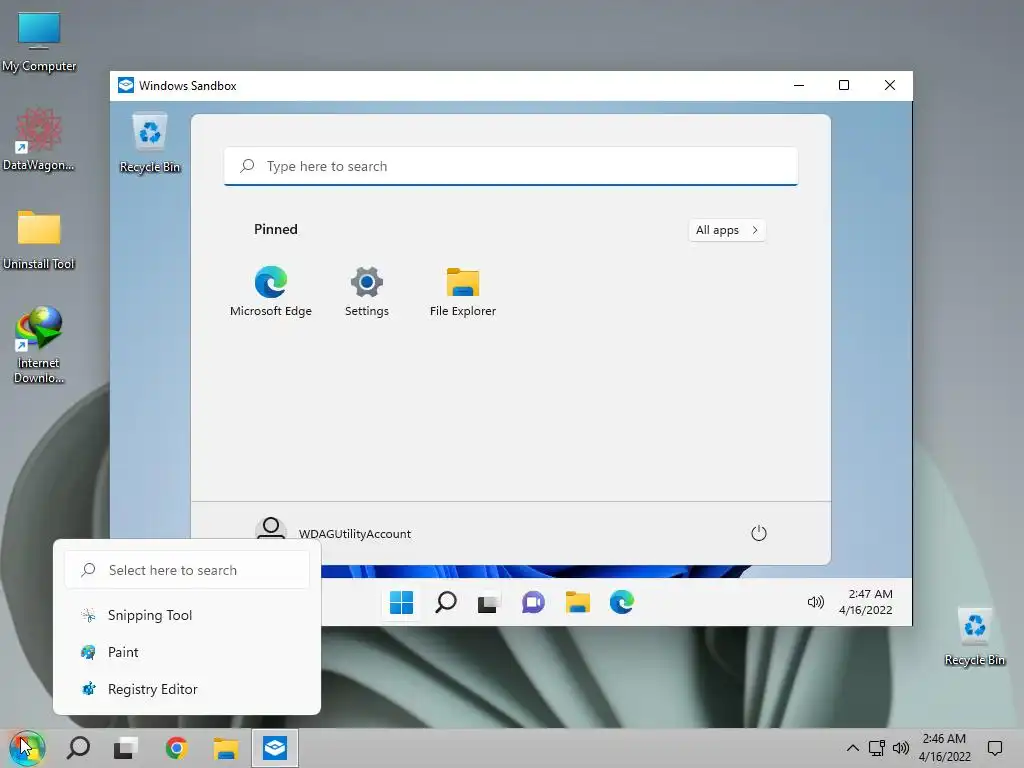The width and height of the screenshot is (1024, 768).
Task: Select the DataWagon desktop shortcut
Action: [x=39, y=140]
